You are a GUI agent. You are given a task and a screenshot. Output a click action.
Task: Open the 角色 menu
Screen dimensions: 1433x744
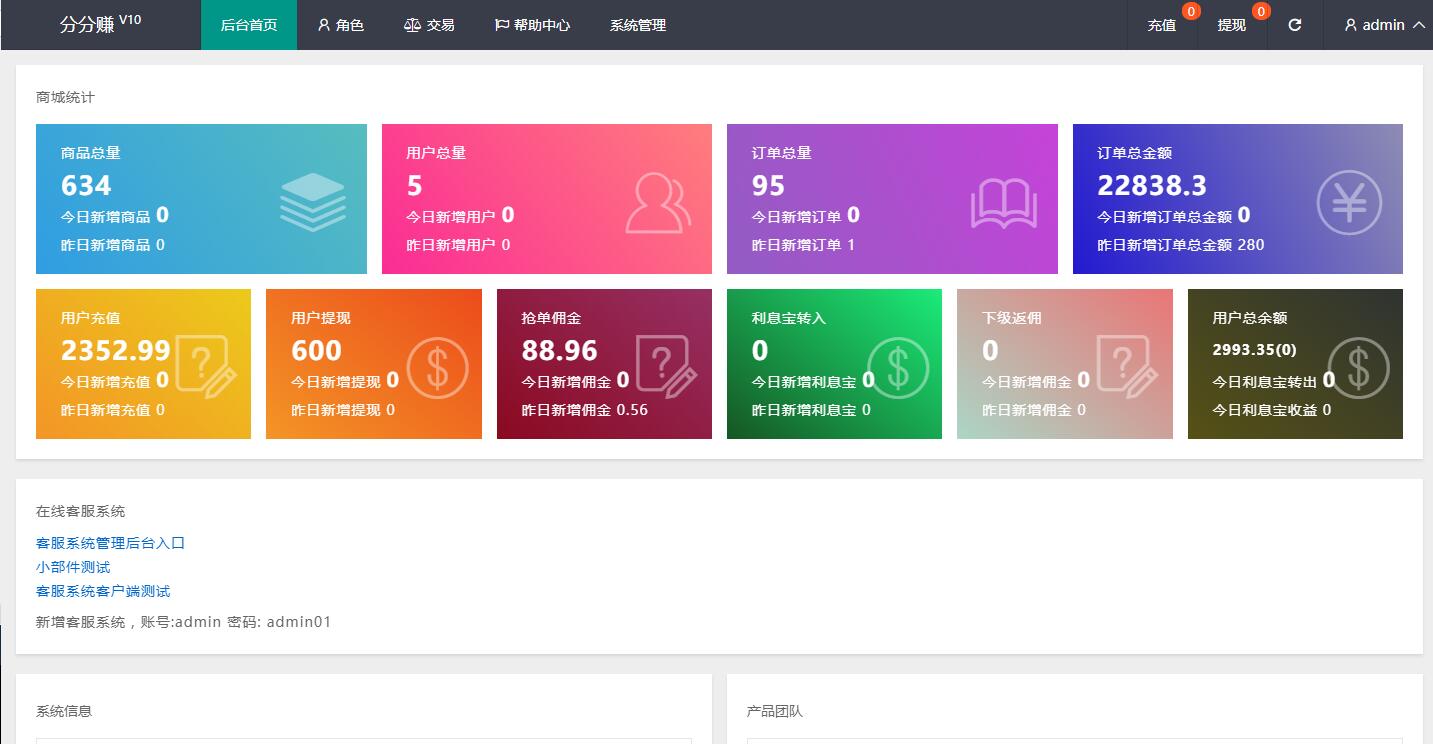point(340,25)
